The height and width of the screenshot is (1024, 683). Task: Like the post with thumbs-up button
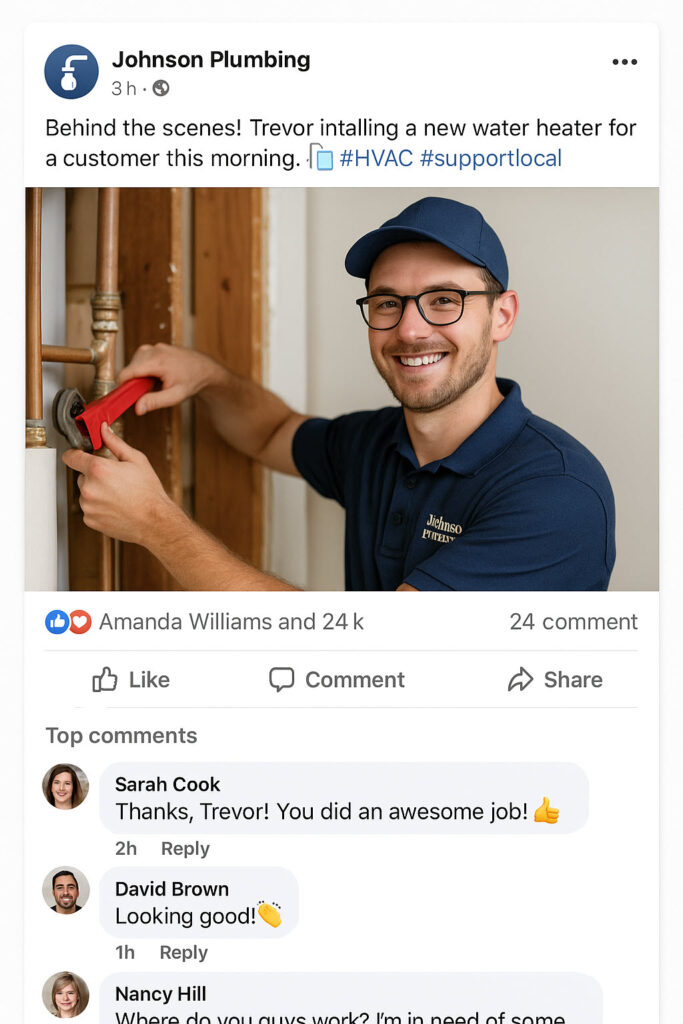131,680
